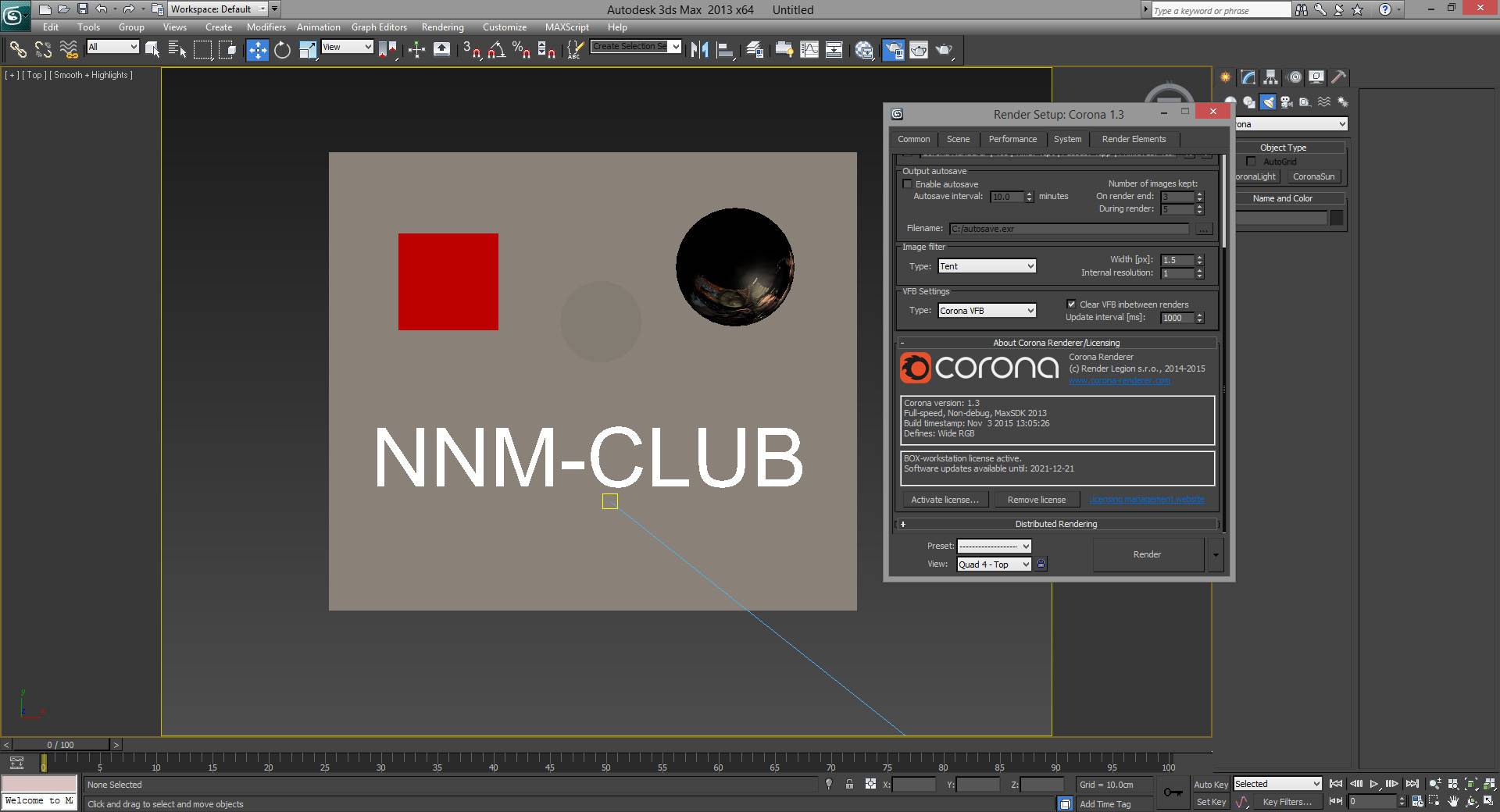This screenshot has width=1500, height=812.
Task: Click the Render button
Action: click(1147, 554)
